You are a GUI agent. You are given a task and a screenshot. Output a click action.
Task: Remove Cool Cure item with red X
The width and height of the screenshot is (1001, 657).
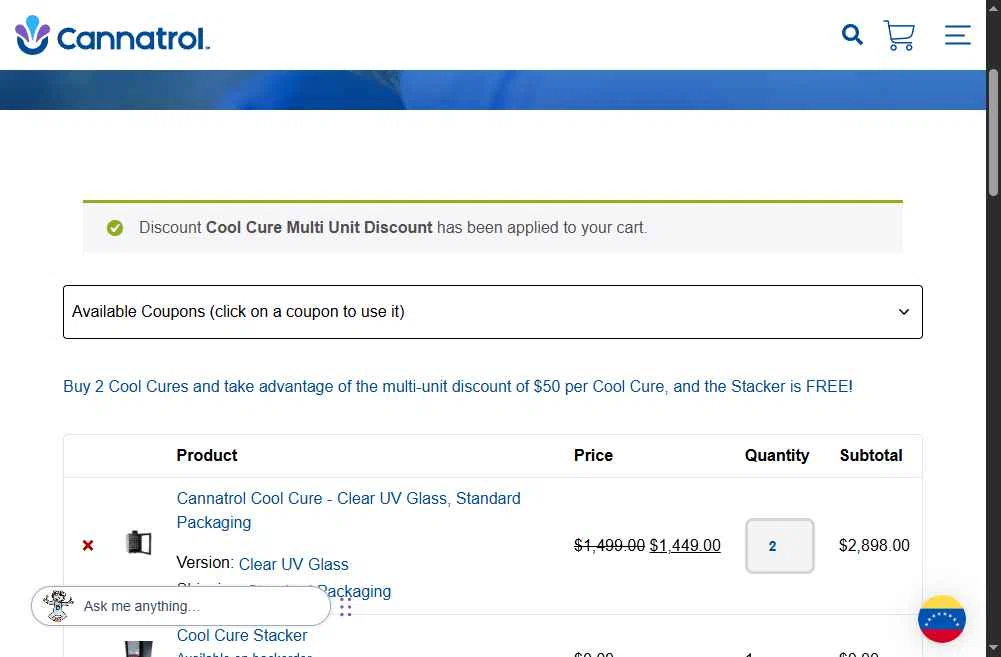coord(88,545)
